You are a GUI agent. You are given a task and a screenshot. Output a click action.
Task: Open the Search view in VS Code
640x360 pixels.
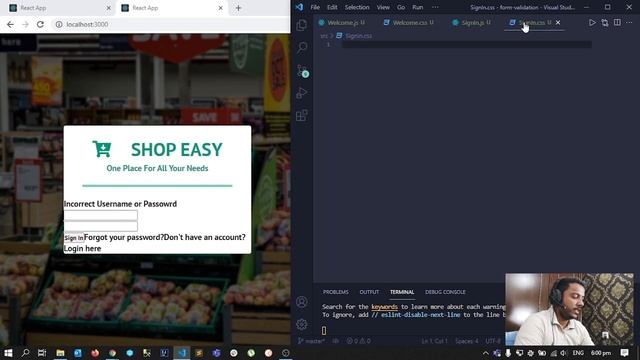(302, 48)
